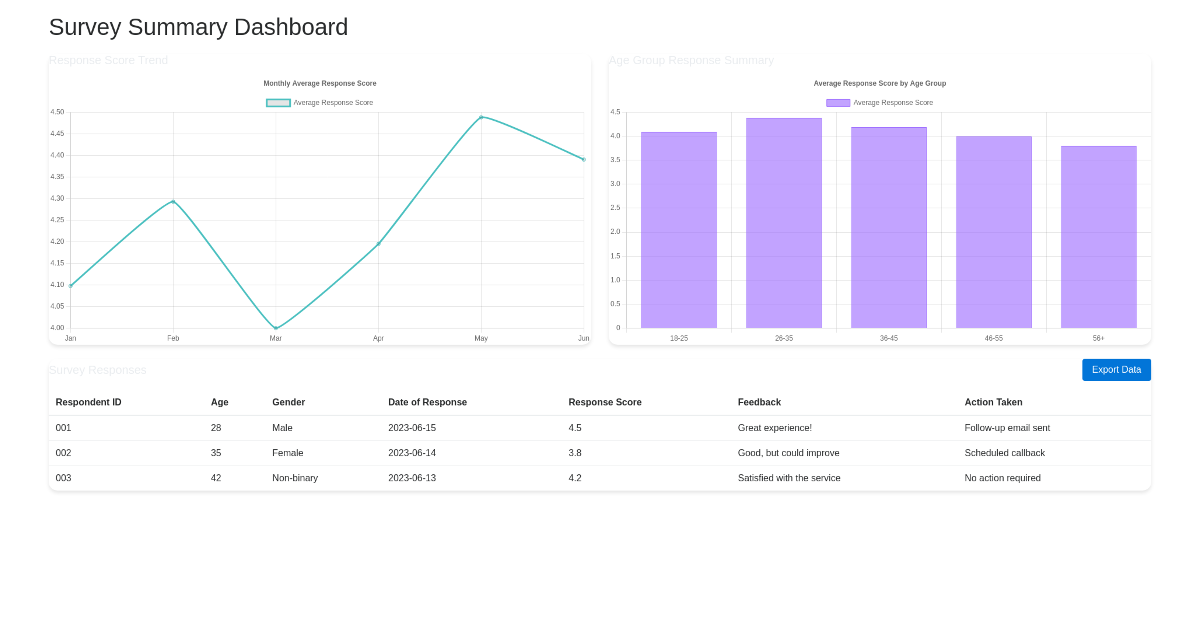Open the Survey Summary Dashboard title
Screen dimensions: 1200x630
(x=198, y=27)
